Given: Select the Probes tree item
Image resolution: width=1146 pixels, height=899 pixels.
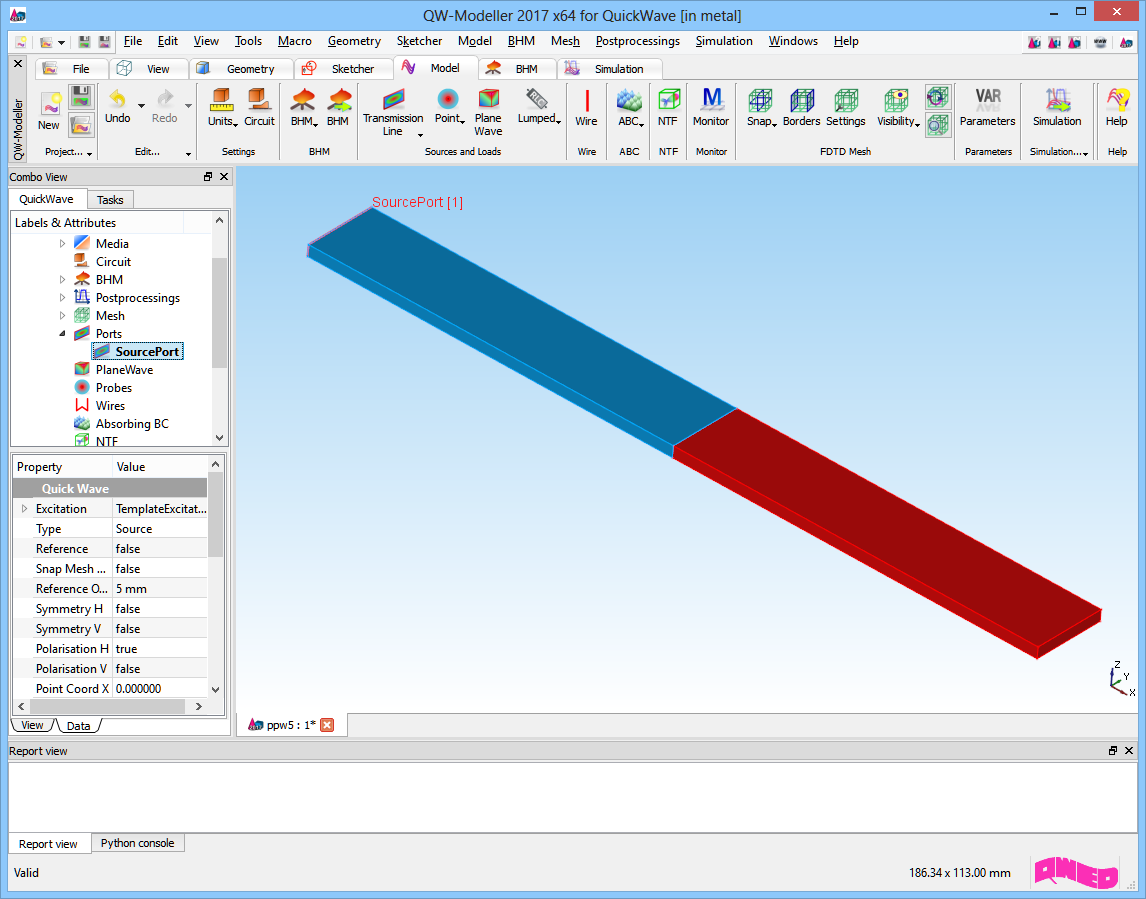Looking at the screenshot, I should [103, 387].
